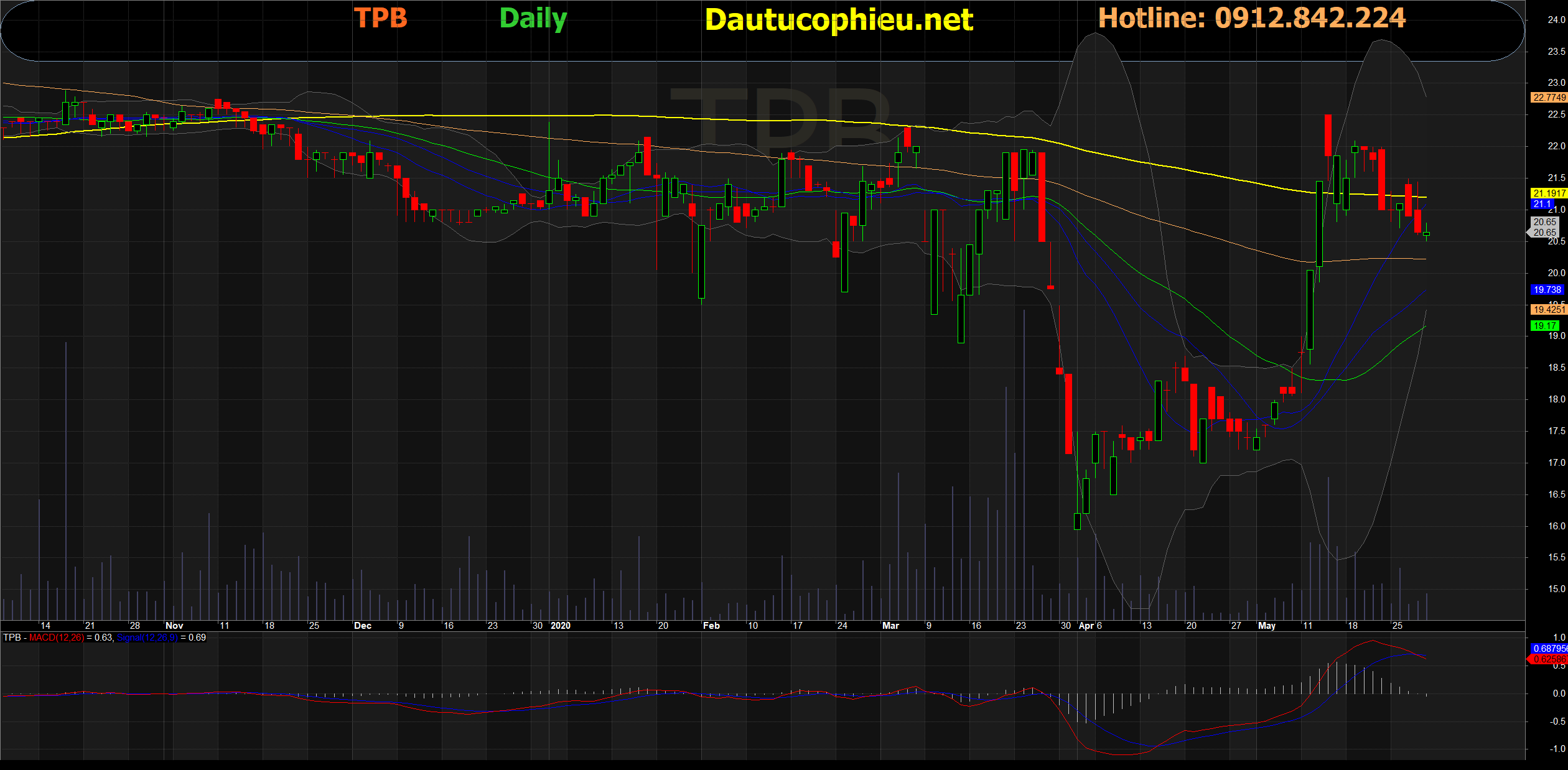Select the orange 22.7749 price tag
1568x770 pixels.
click(1548, 98)
